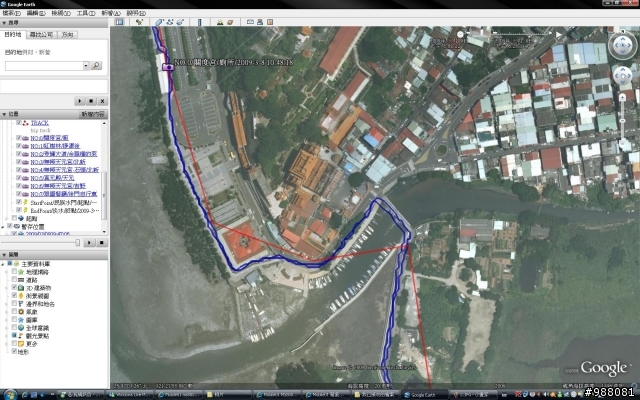Click the Look joystick compass control
Viewport: 640px width, 400px height.
[622, 45]
